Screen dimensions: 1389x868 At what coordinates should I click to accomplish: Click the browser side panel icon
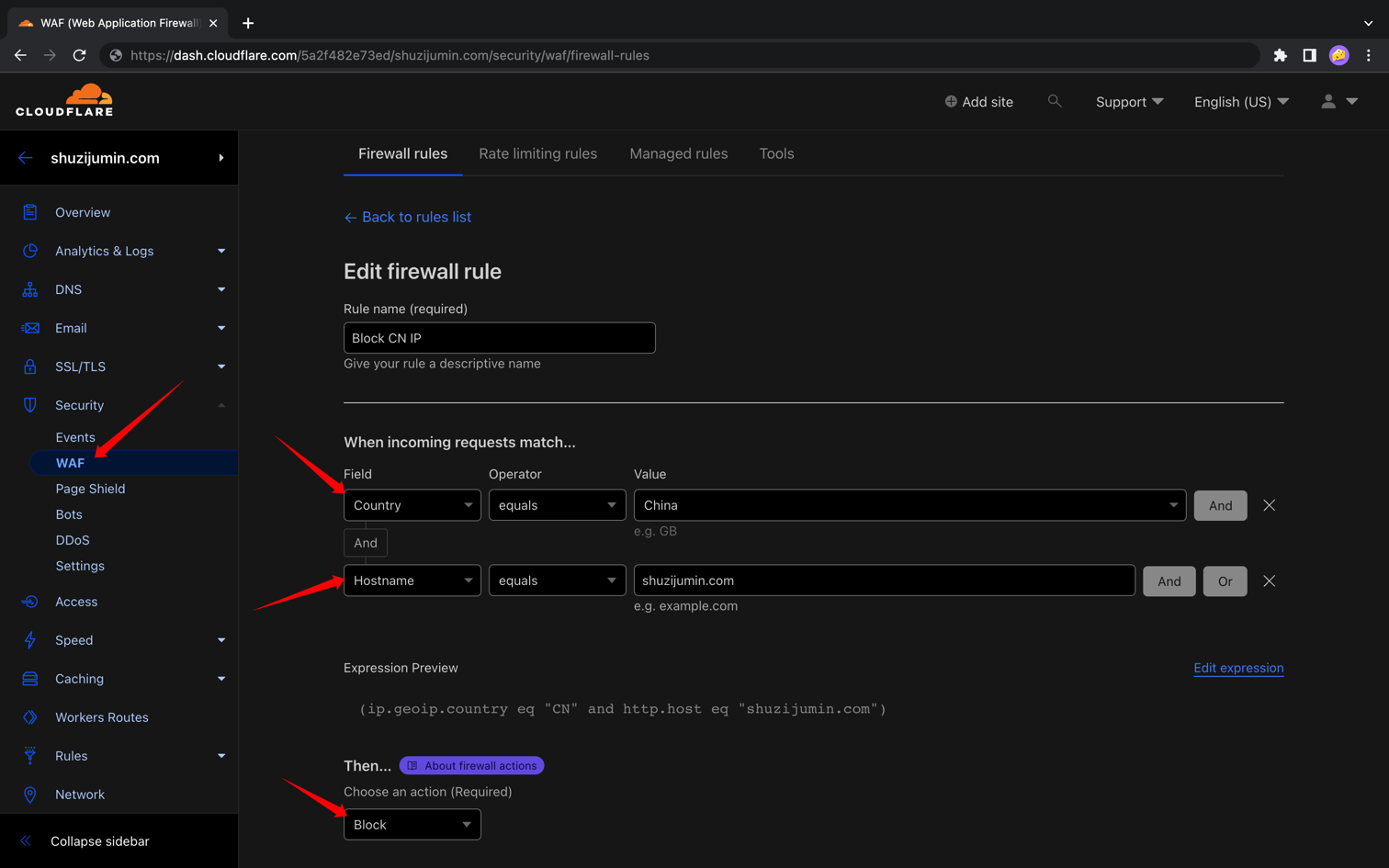tap(1310, 55)
